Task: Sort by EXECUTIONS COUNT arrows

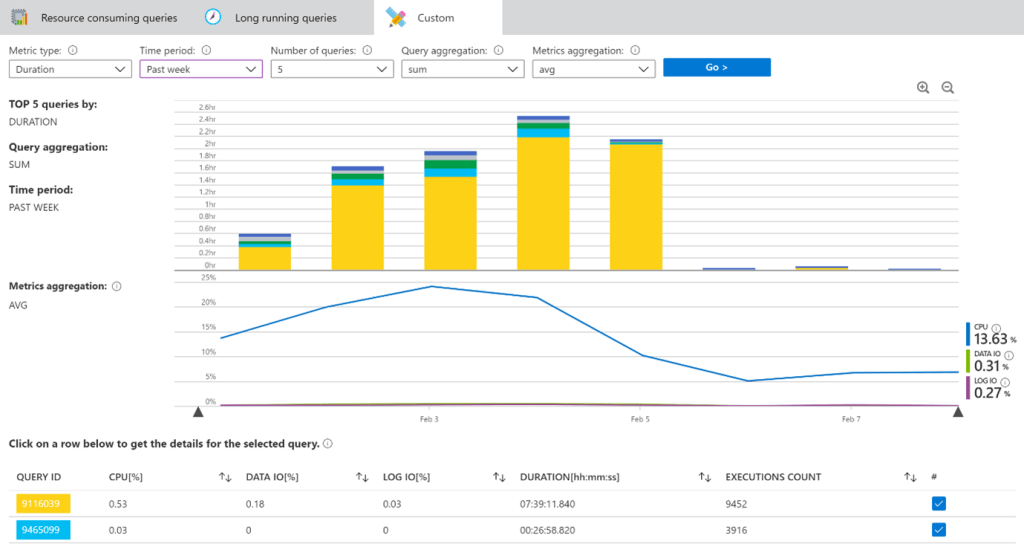Action: 910,477
